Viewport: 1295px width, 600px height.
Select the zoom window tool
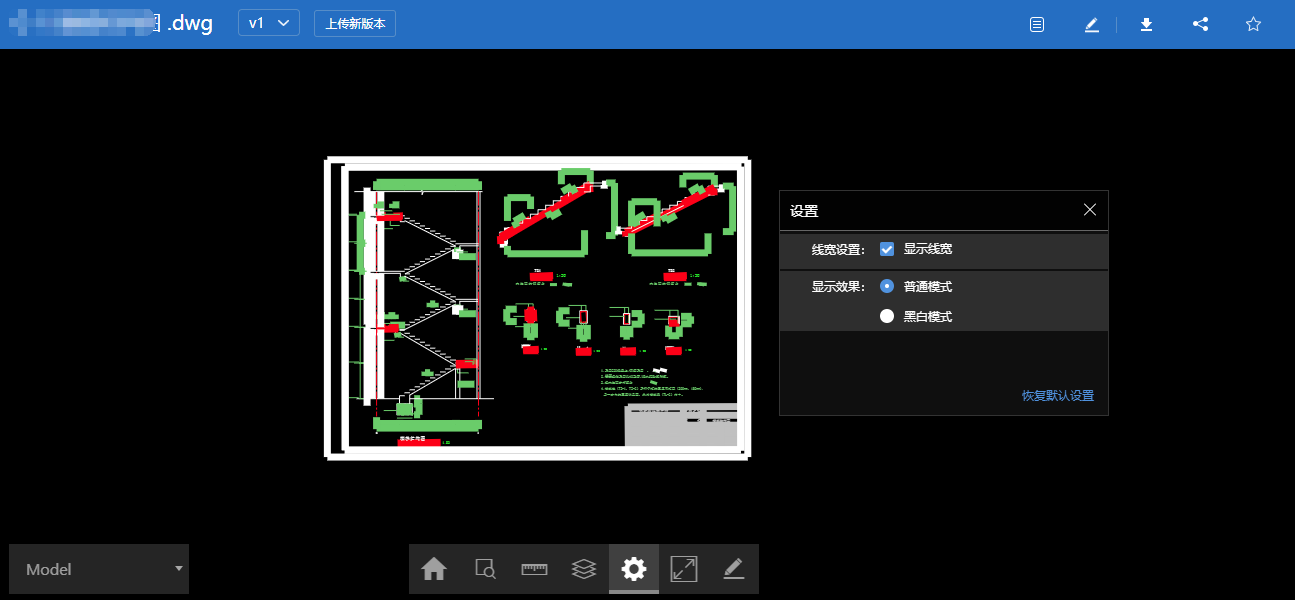pyautogui.click(x=484, y=569)
